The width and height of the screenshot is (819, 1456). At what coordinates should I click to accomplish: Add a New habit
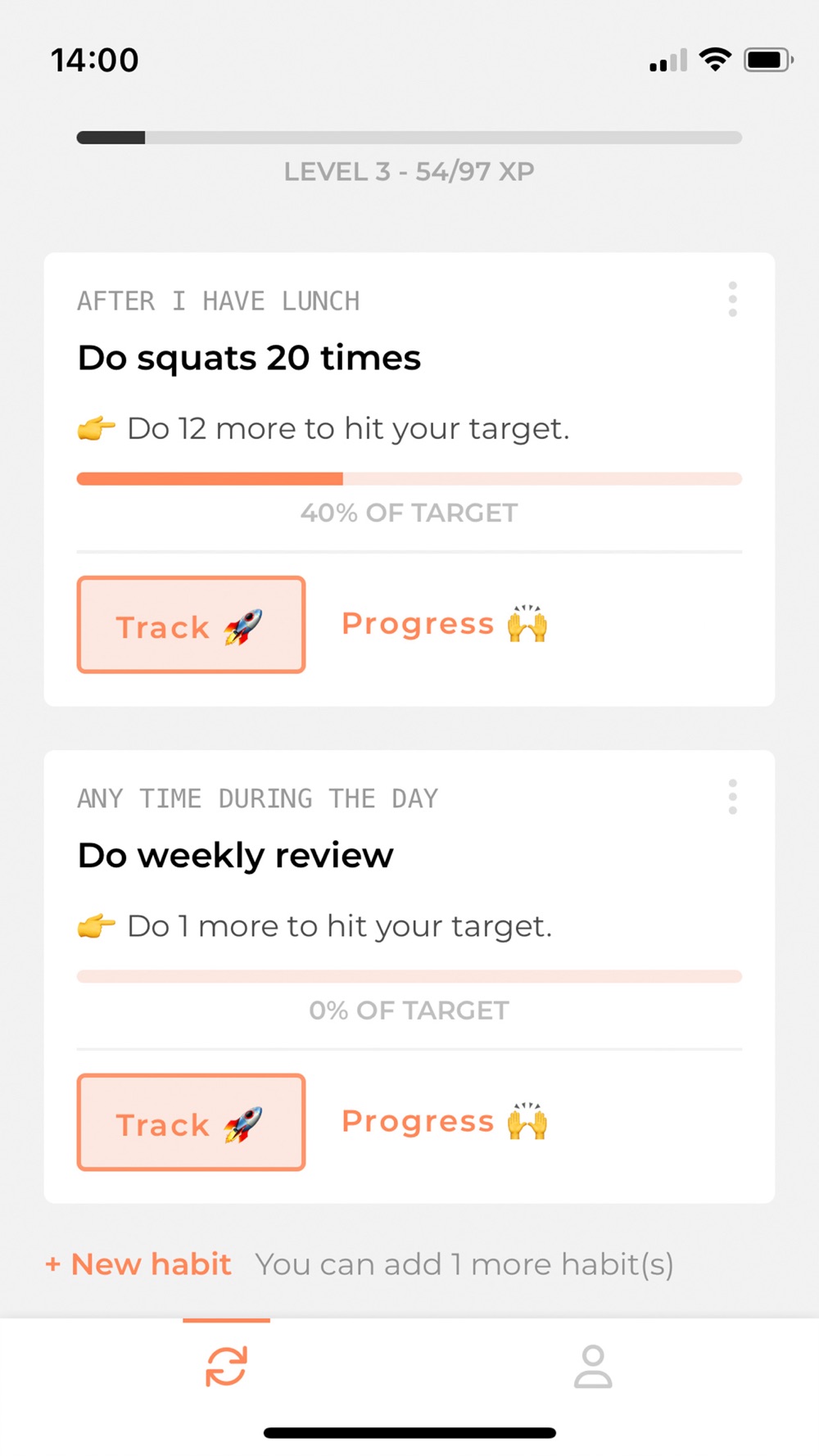click(x=138, y=1264)
